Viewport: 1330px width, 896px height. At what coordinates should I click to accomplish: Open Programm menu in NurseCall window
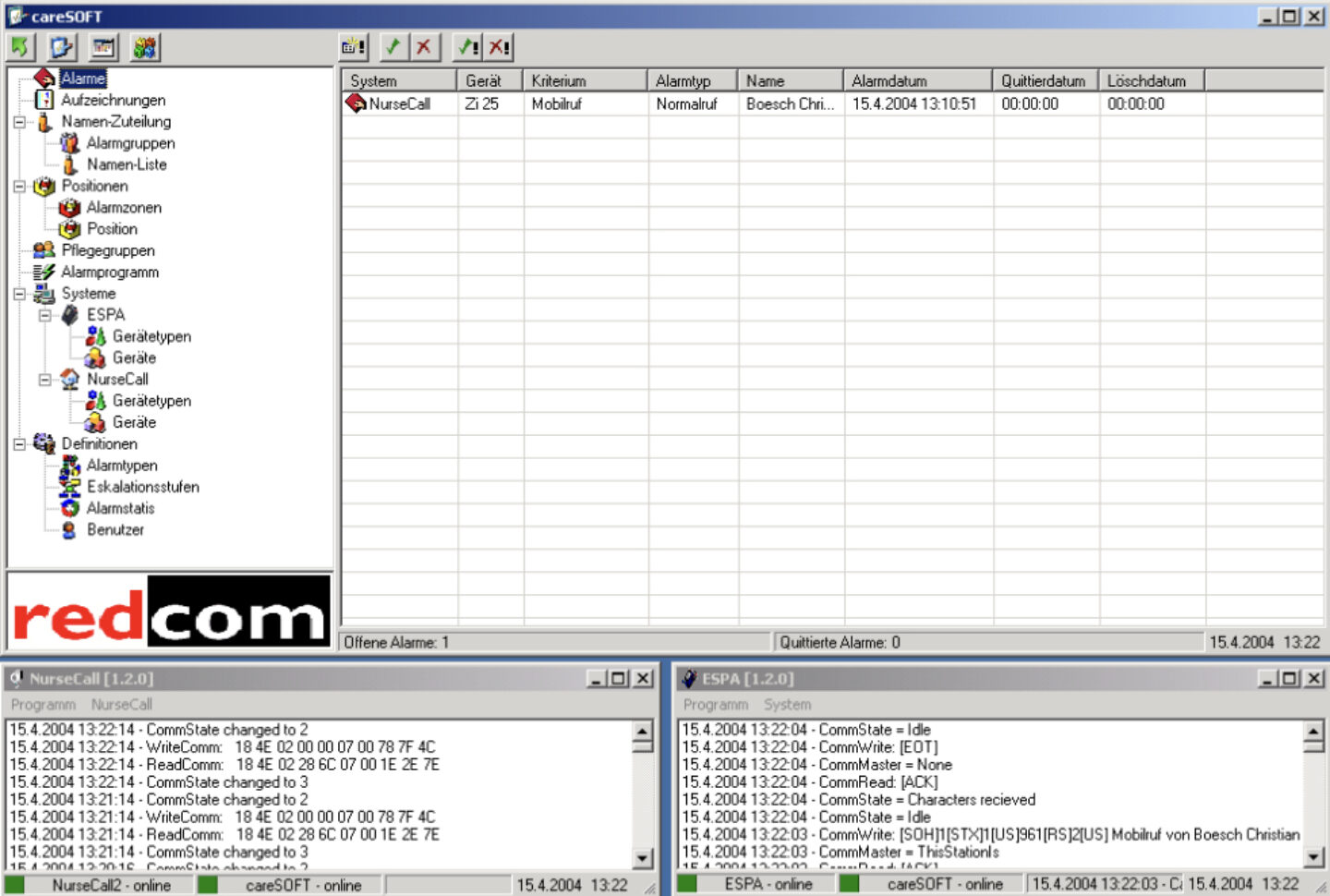pos(43,704)
